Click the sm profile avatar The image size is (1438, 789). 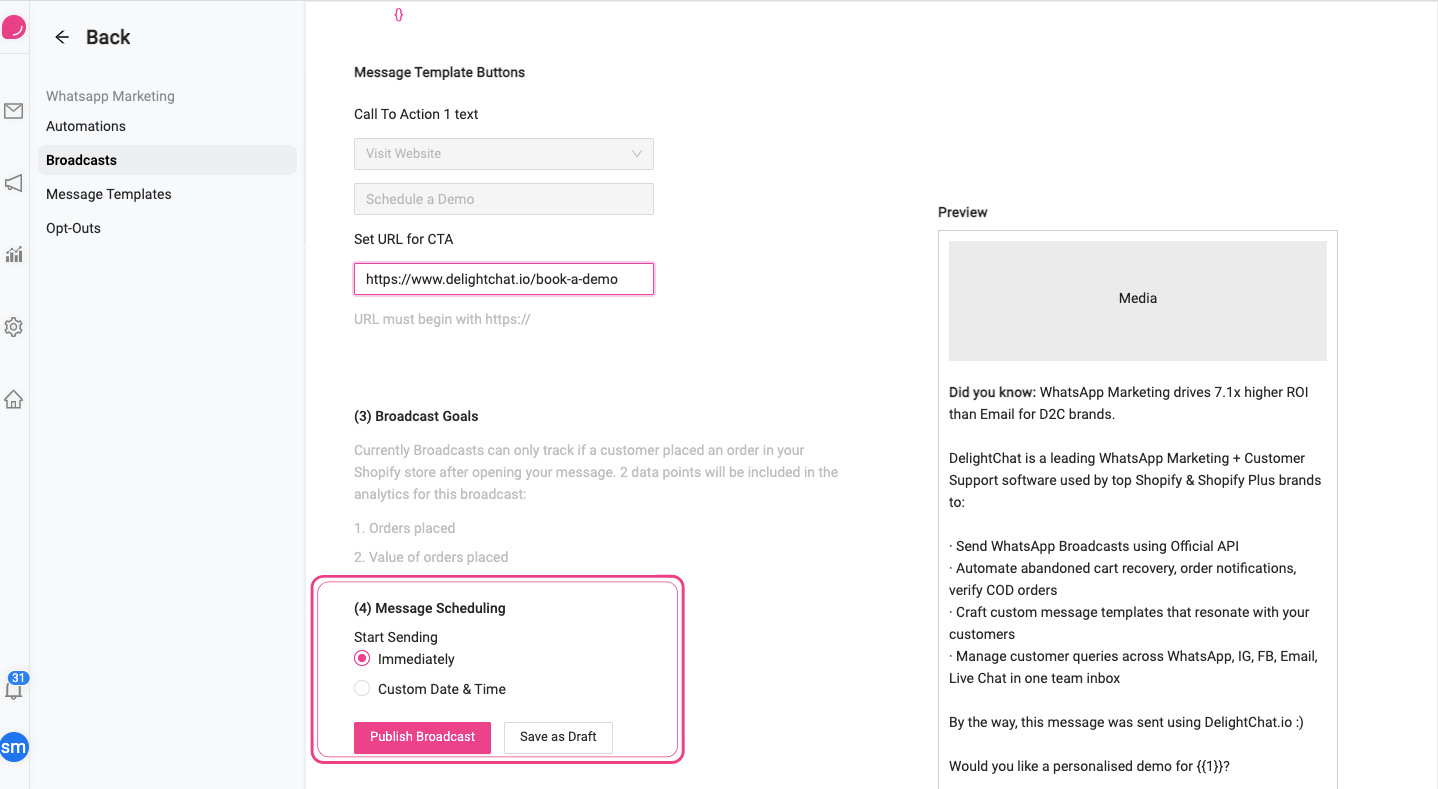[14, 747]
